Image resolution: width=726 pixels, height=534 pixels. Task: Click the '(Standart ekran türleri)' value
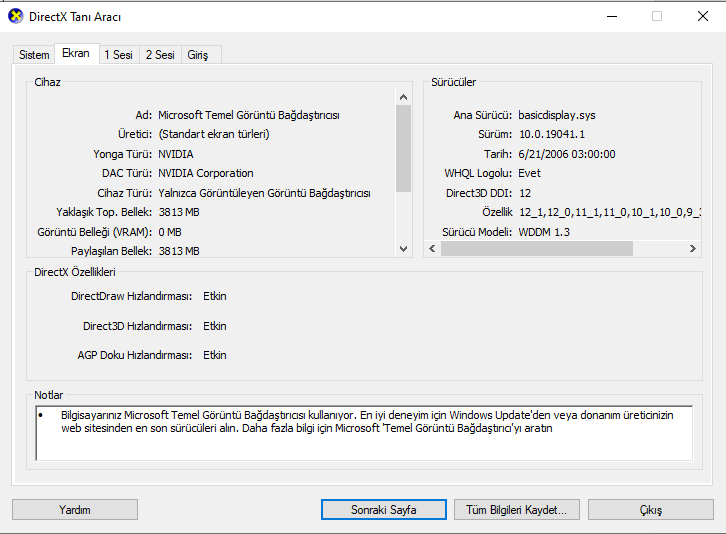[214, 134]
